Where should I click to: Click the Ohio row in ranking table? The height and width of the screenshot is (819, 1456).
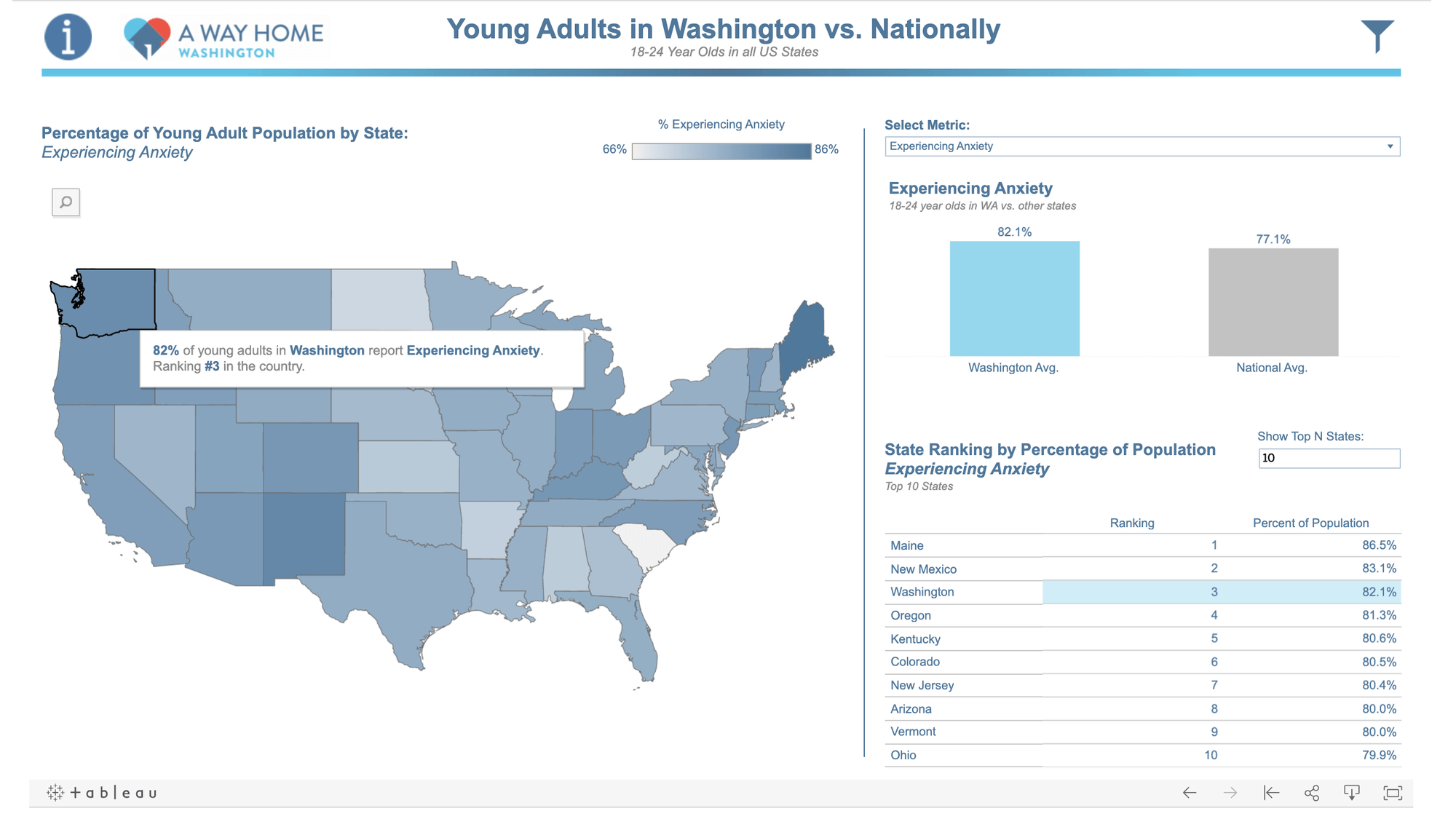tap(1143, 755)
